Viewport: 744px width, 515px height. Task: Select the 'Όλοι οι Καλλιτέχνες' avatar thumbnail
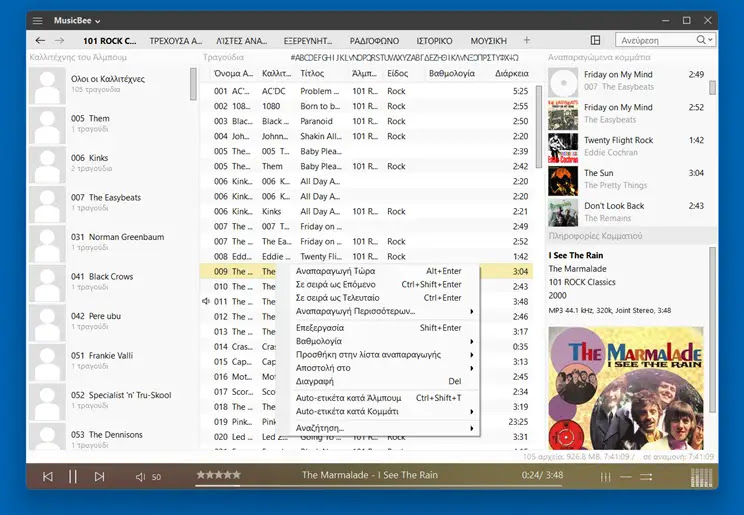coord(47,85)
